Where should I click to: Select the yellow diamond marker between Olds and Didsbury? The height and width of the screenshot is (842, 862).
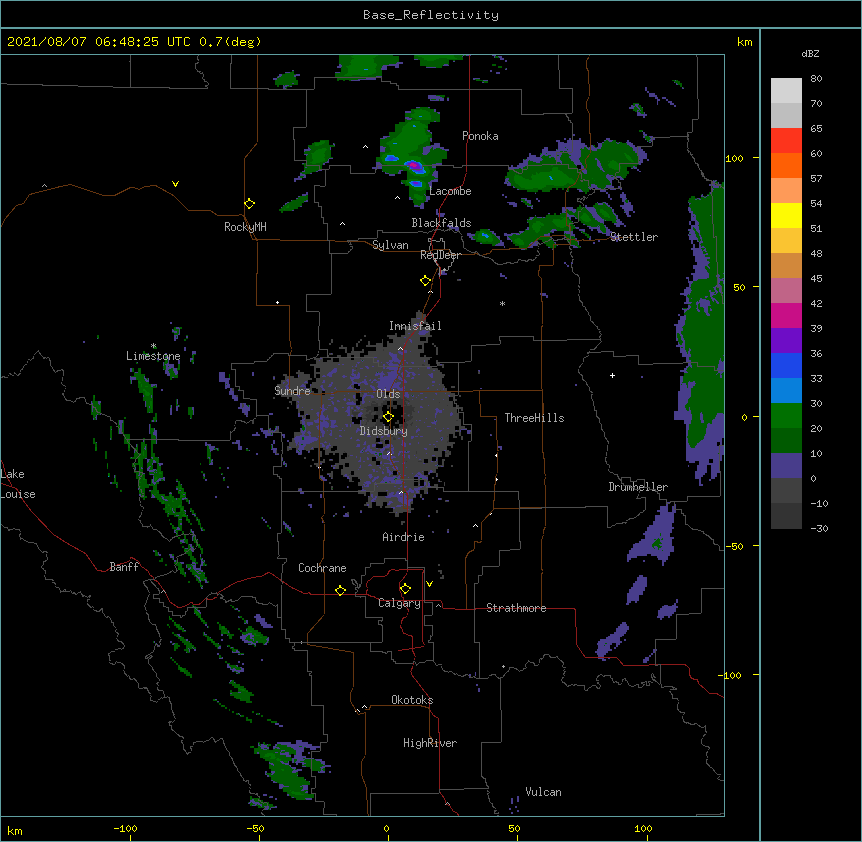click(x=388, y=417)
